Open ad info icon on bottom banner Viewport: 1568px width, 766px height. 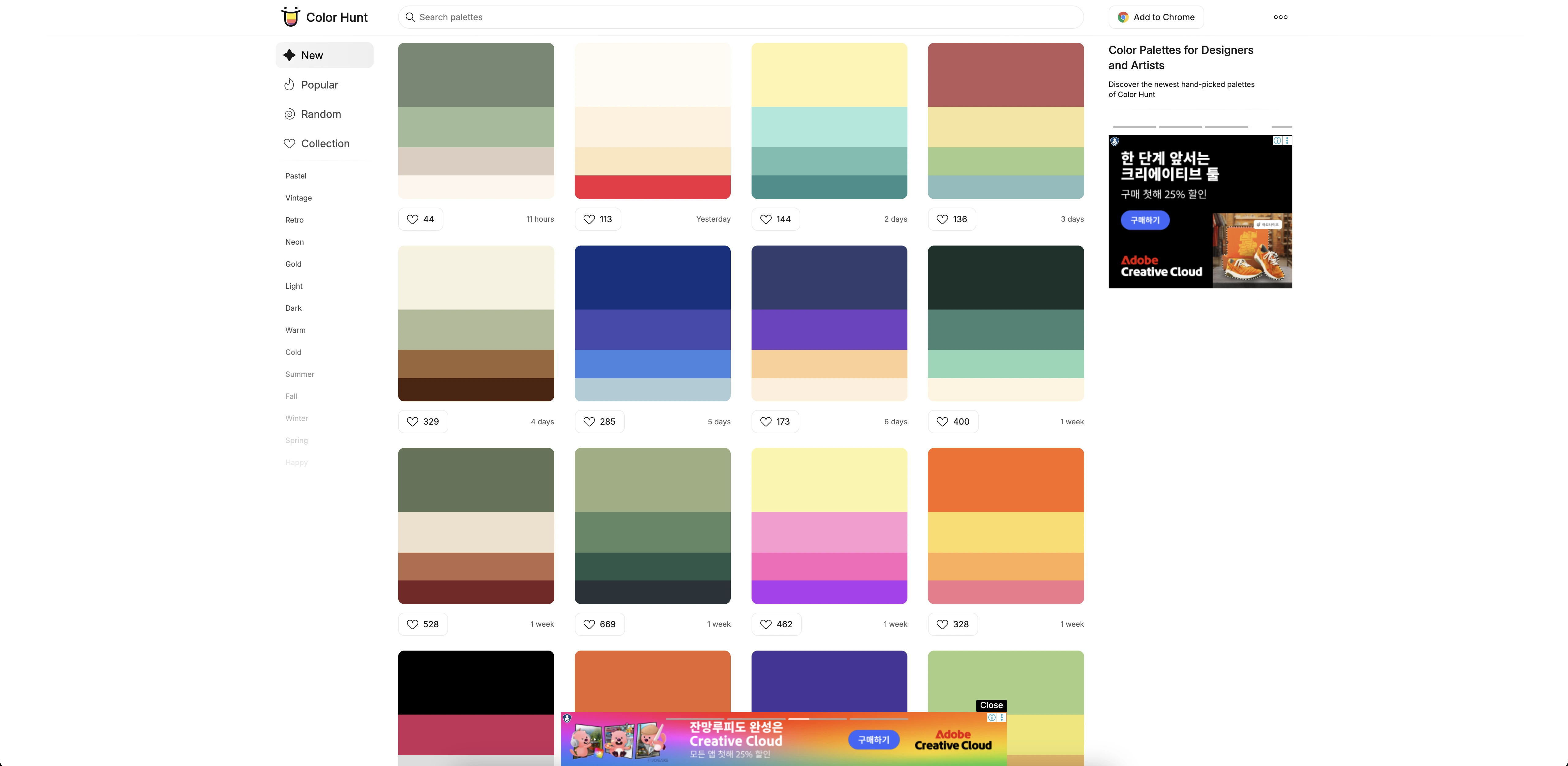[x=992, y=717]
